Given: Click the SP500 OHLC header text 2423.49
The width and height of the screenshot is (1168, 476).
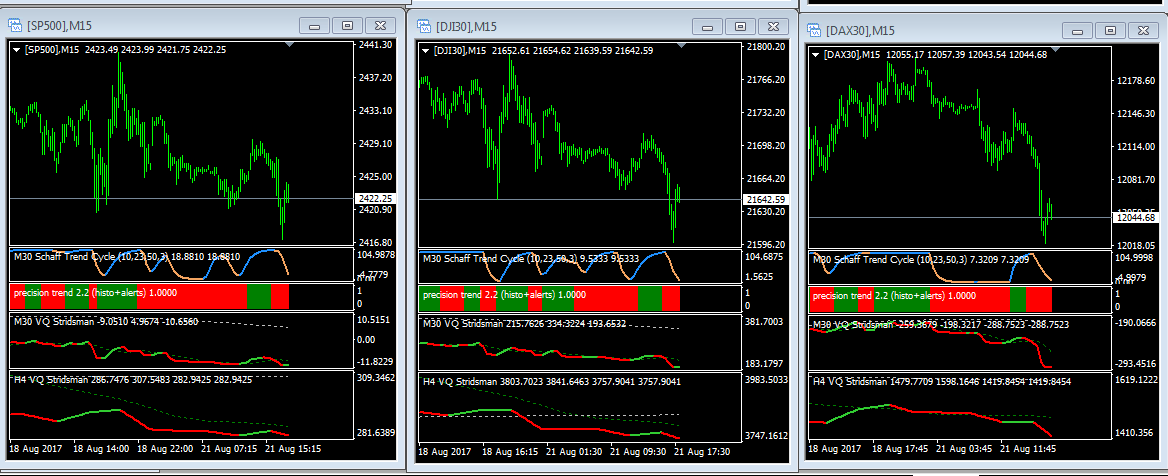Looking at the screenshot, I should [x=101, y=50].
